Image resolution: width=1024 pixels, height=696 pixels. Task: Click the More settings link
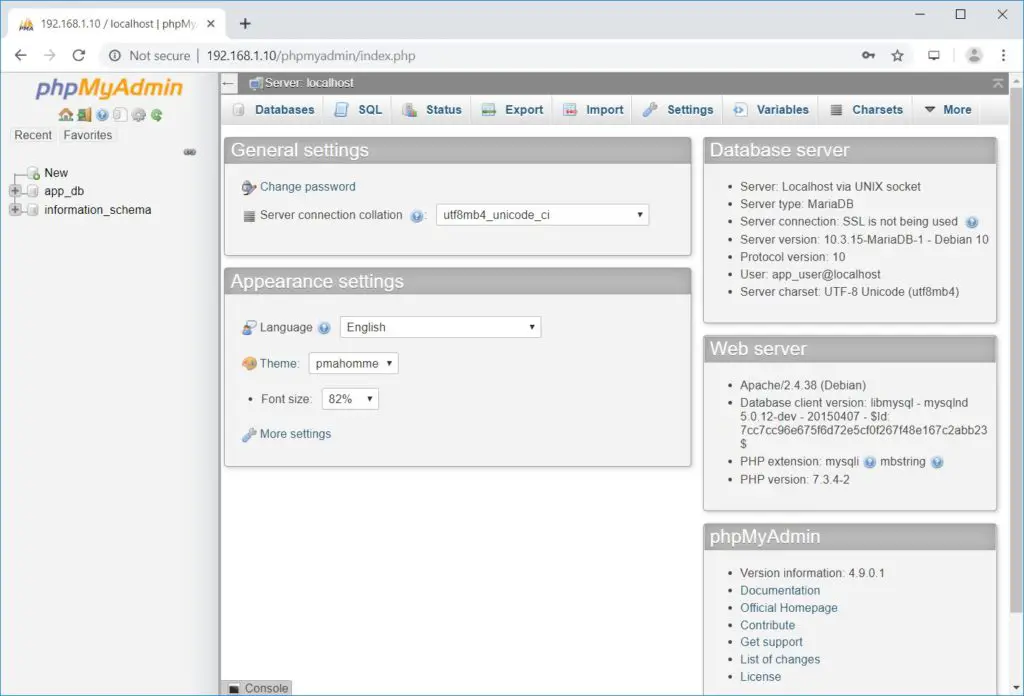point(295,434)
